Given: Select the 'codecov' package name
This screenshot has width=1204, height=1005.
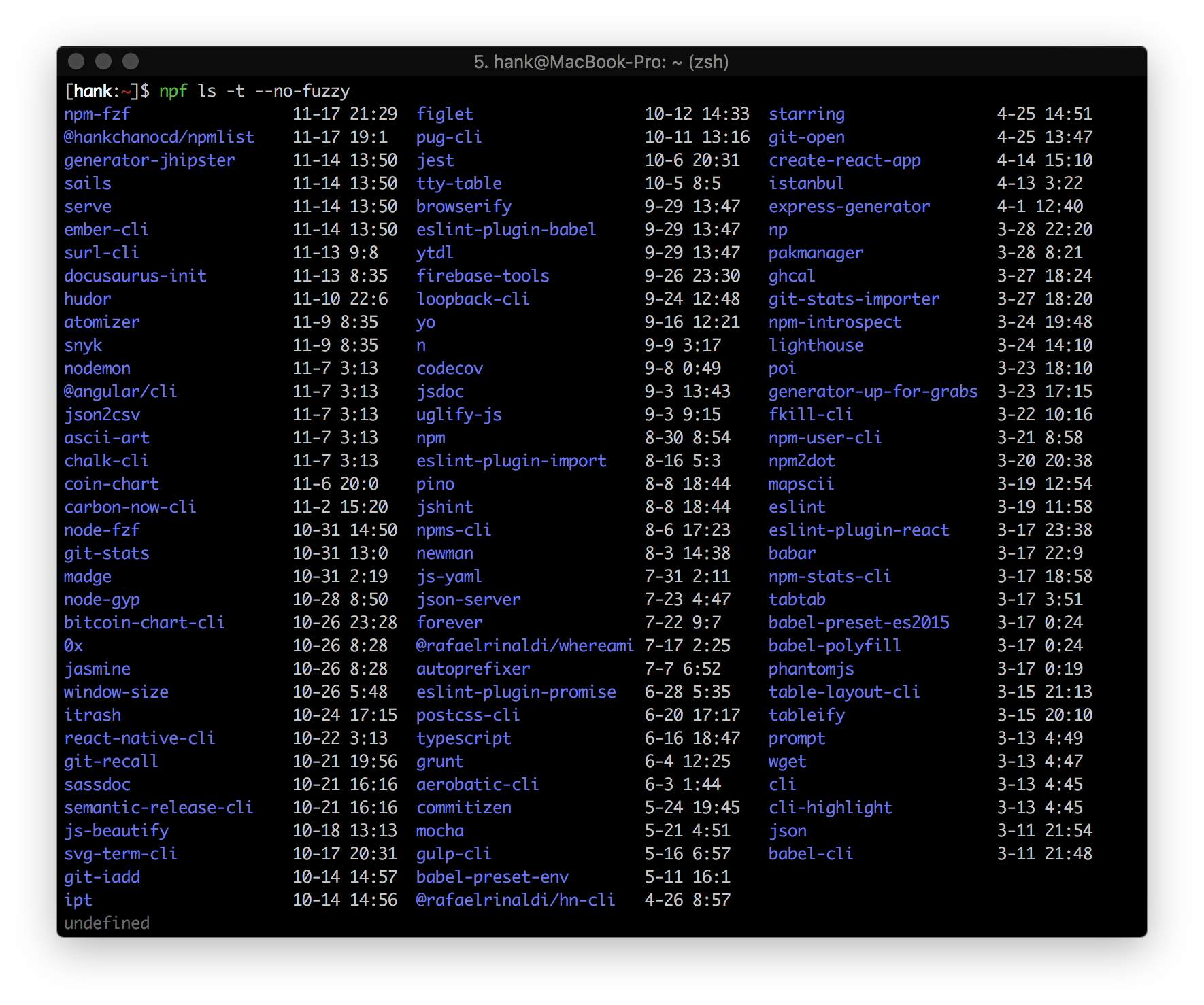Looking at the screenshot, I should [x=450, y=369].
